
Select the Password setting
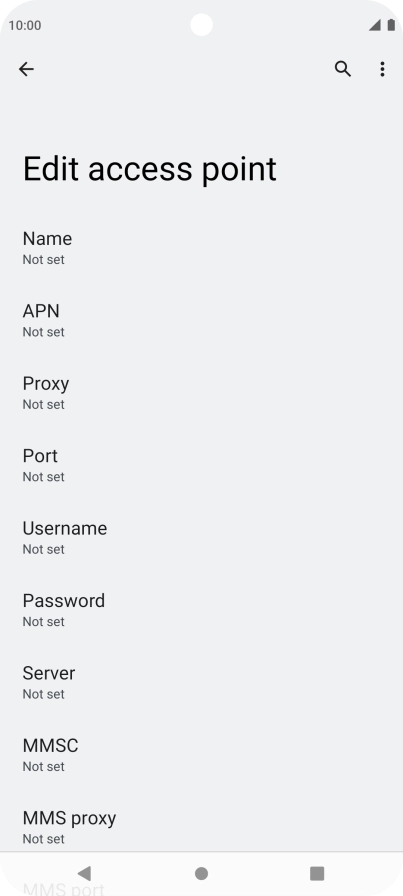coord(201,610)
